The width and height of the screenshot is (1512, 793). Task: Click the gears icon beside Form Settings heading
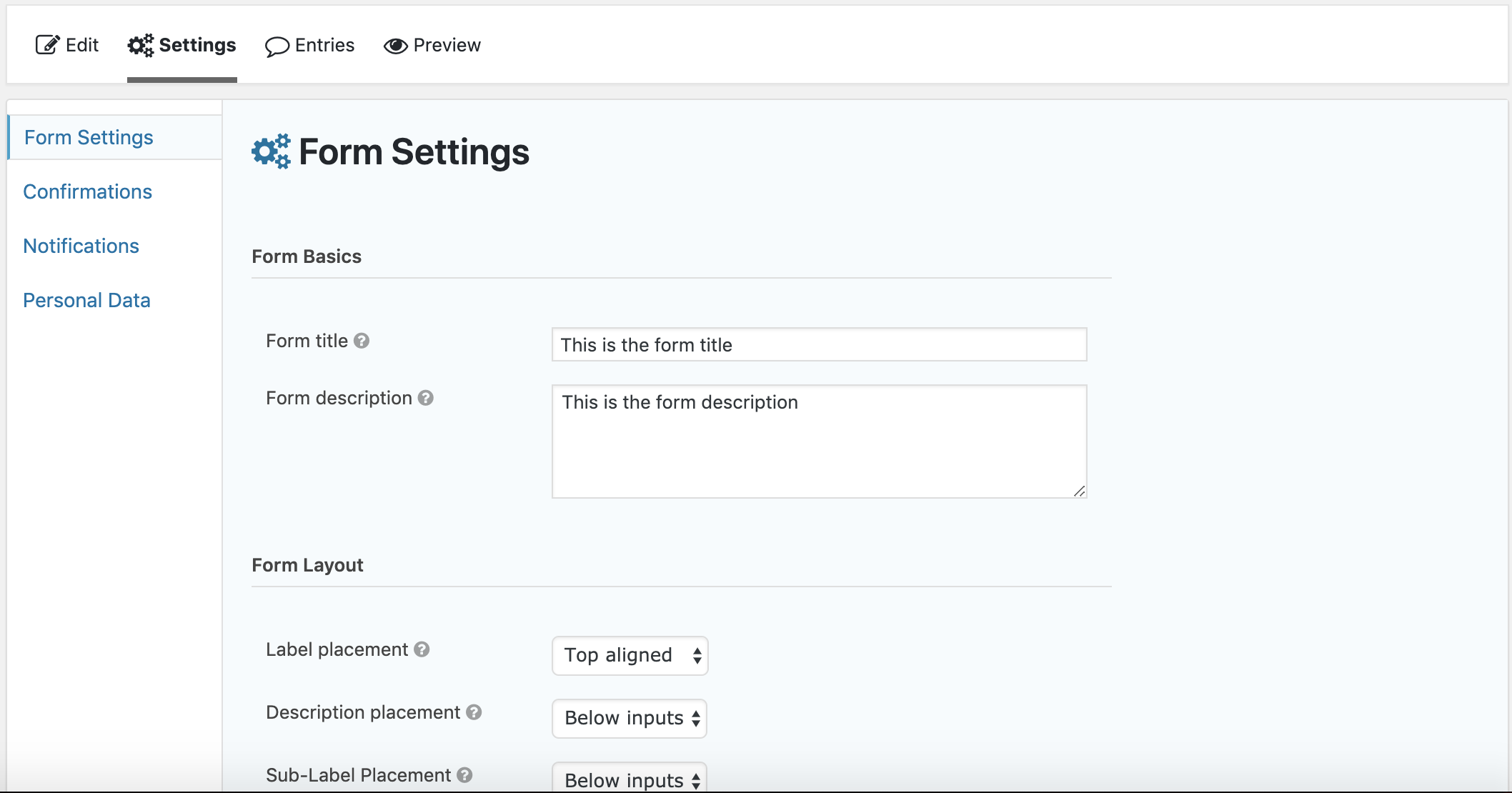tap(270, 151)
